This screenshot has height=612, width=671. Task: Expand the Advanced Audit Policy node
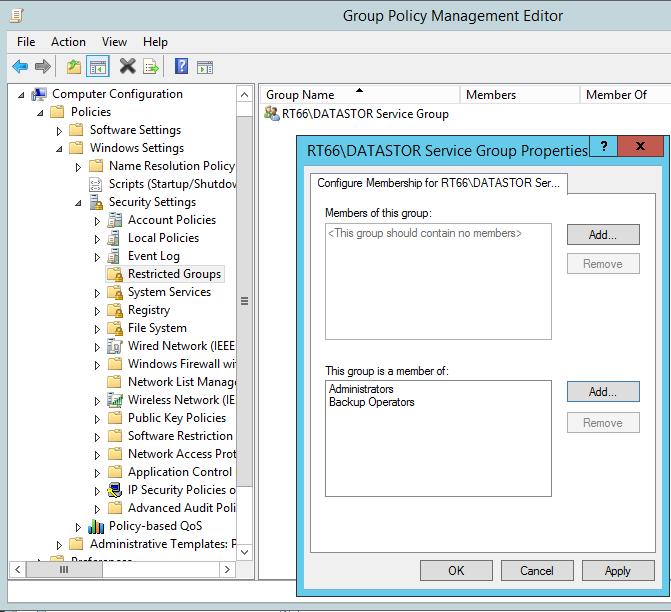97,508
